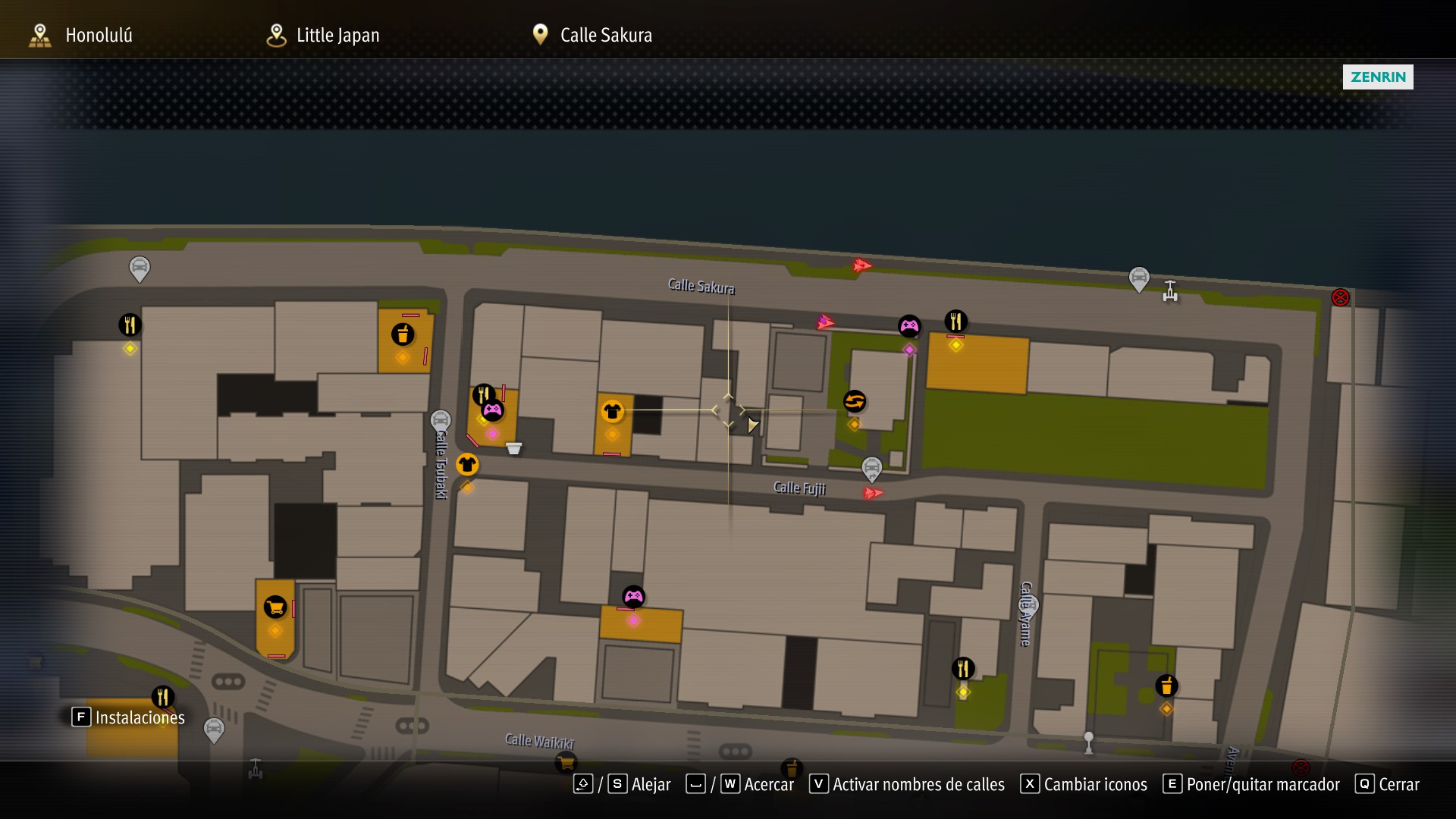
Task: Switch icon set using Cambiar iconos
Action: pyautogui.click(x=1084, y=784)
